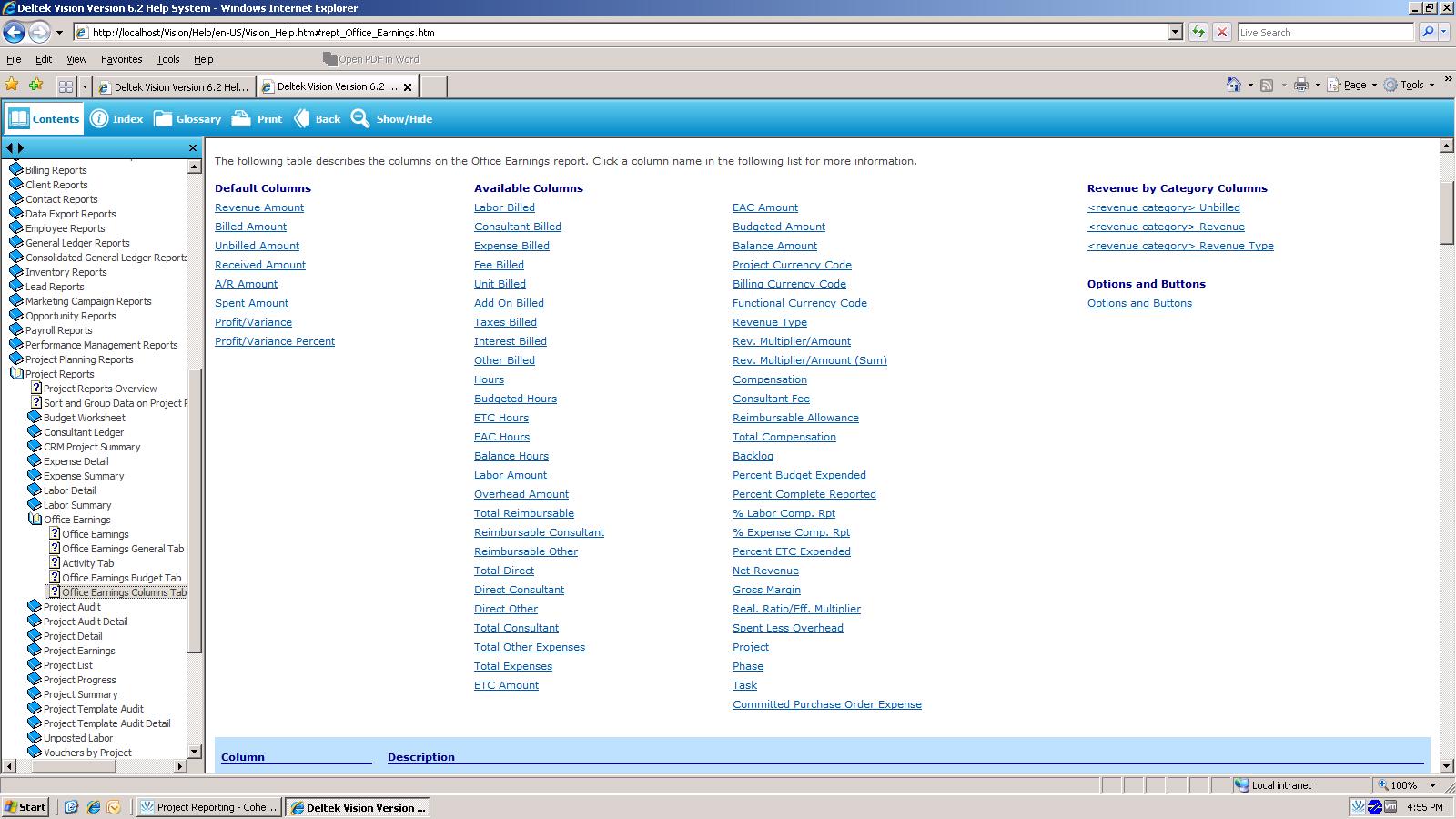
Task: Open the address bar dropdown arrow
Action: point(1175,33)
